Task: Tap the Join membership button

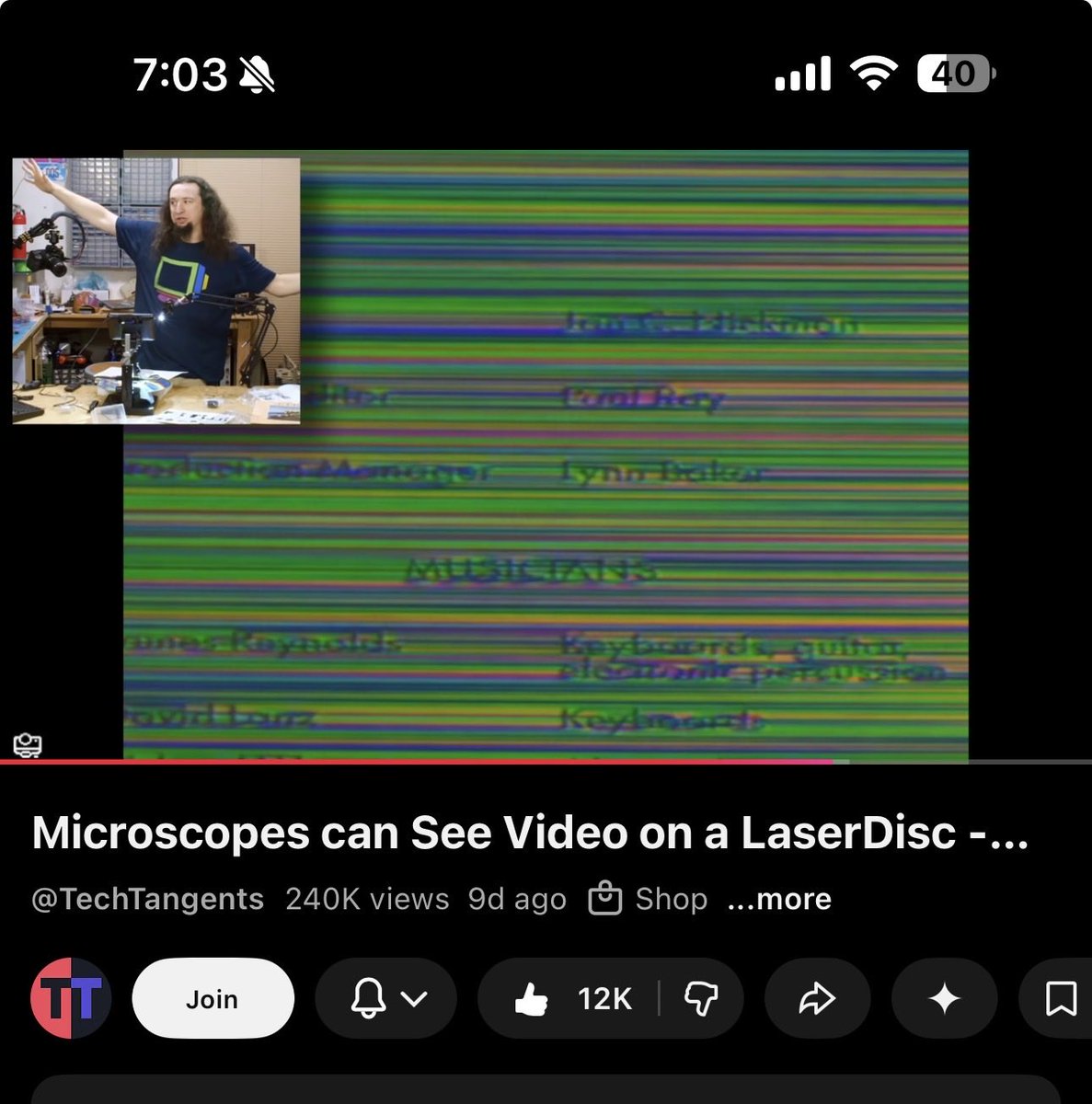Action: tap(213, 998)
